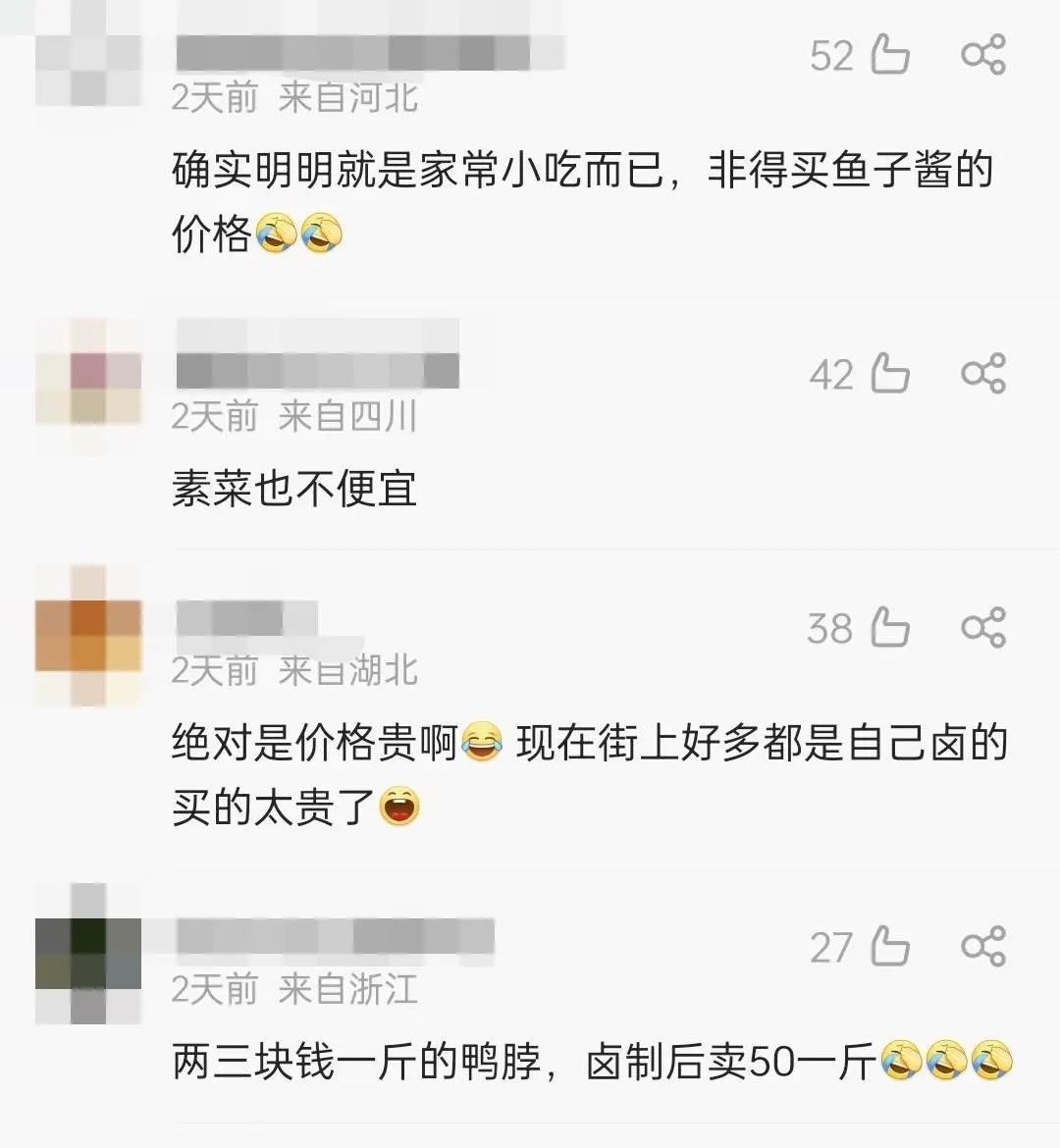Like the comment with 52 likes
Viewport: 1060px width, 1148px height.
click(890, 54)
